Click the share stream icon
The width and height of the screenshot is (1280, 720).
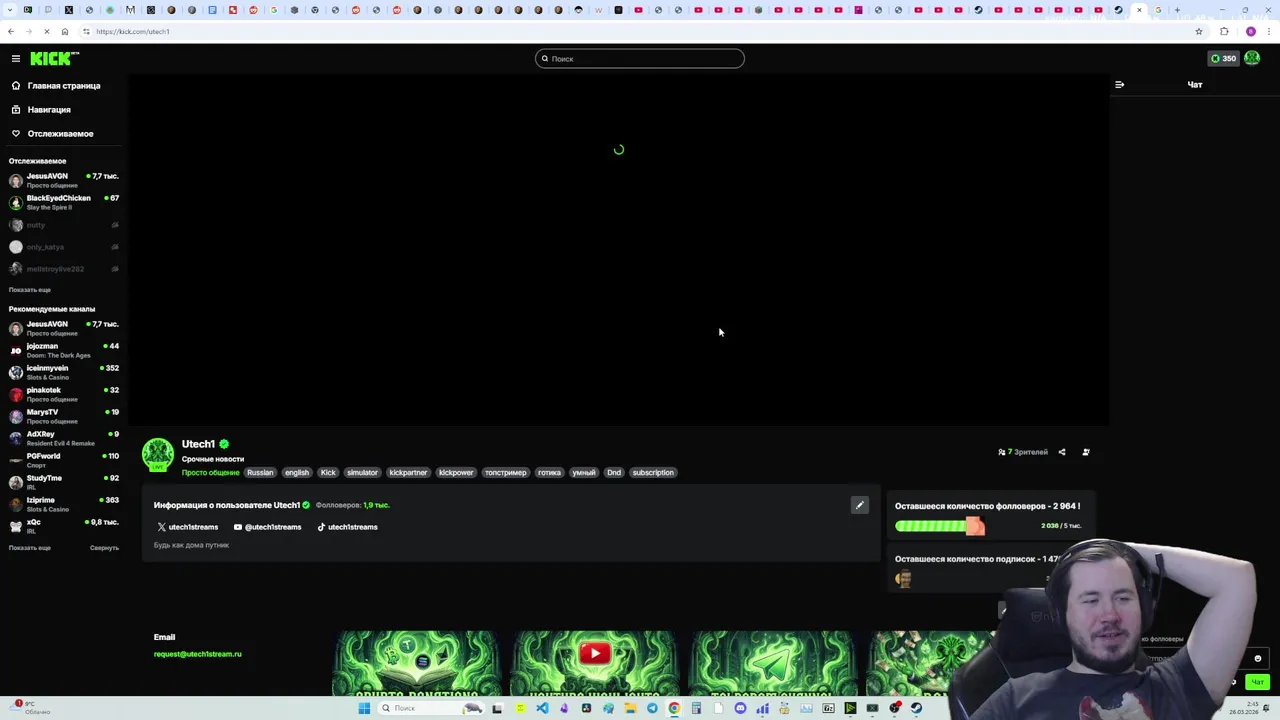pyautogui.click(x=1062, y=452)
